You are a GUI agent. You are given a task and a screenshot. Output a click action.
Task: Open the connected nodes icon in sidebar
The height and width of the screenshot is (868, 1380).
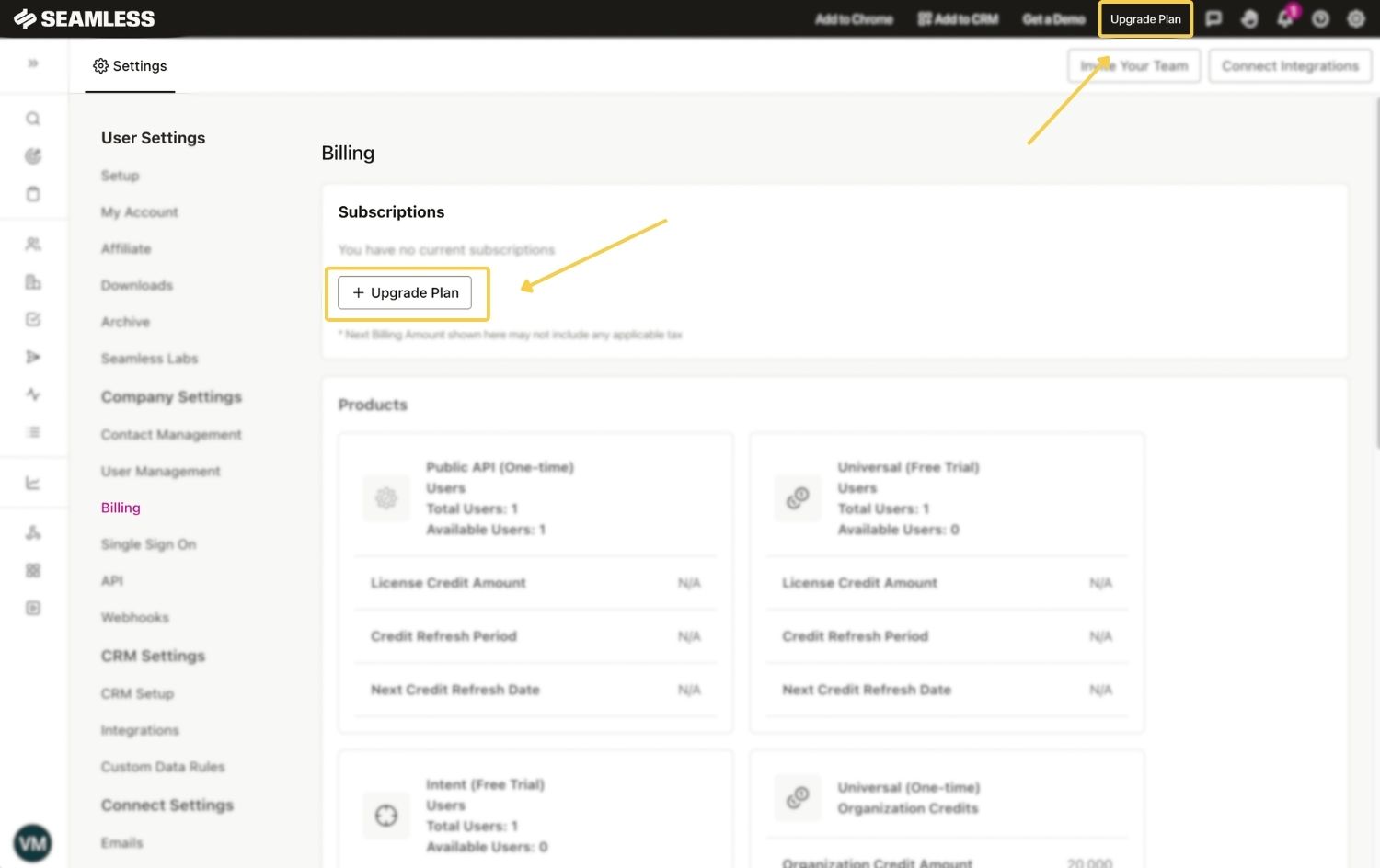33,533
